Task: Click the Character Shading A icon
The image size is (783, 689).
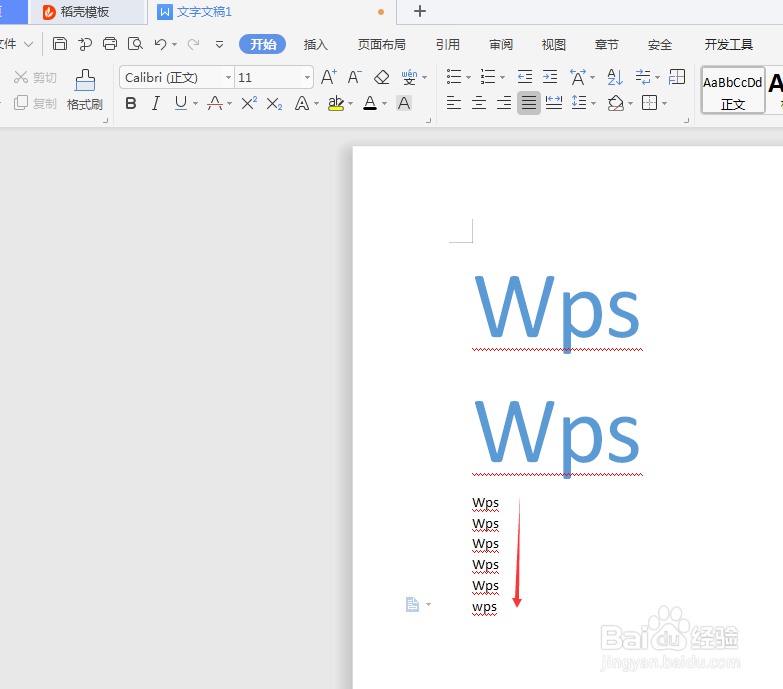Action: pyautogui.click(x=403, y=103)
